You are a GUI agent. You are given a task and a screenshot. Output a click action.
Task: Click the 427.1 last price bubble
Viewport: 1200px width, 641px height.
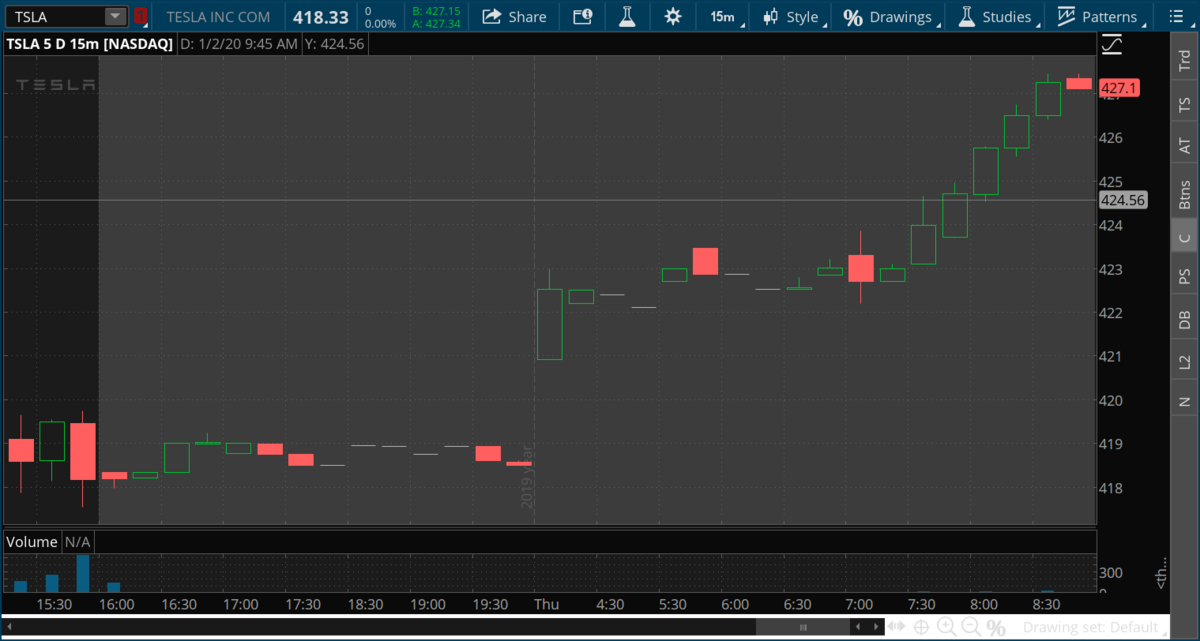point(1118,88)
